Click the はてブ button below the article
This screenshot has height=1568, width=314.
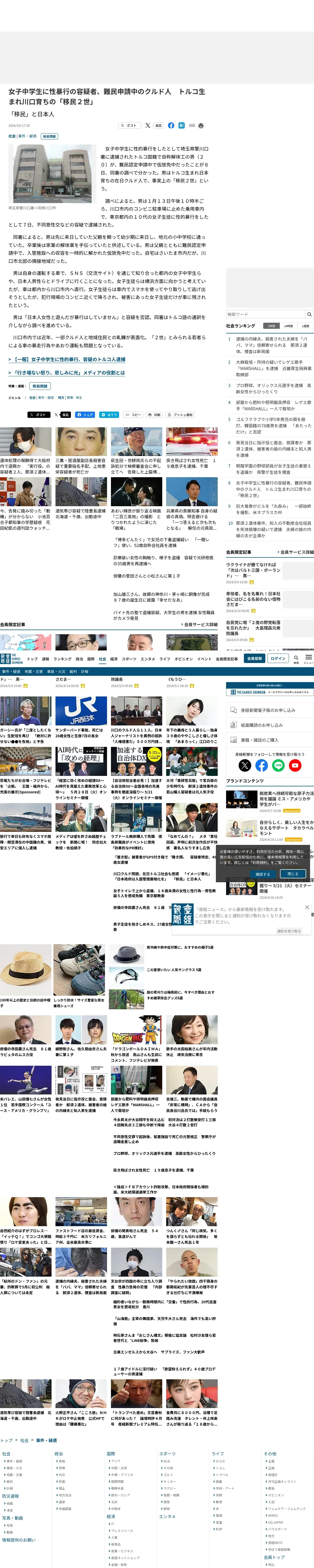point(110,414)
